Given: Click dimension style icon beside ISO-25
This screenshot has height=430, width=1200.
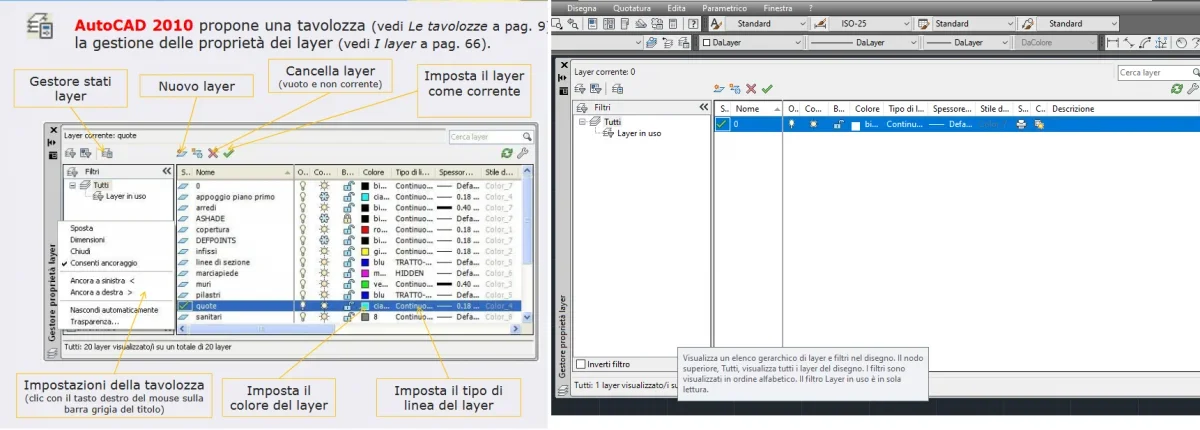Looking at the screenshot, I should coord(820,23).
